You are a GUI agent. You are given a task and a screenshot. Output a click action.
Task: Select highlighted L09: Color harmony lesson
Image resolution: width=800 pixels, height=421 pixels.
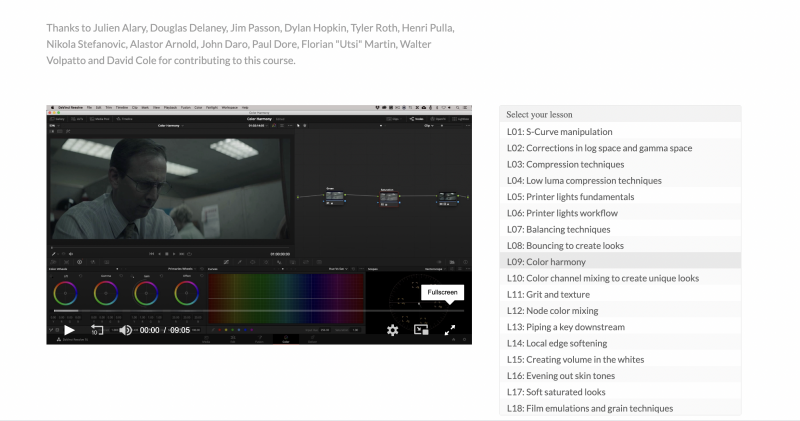pos(620,262)
